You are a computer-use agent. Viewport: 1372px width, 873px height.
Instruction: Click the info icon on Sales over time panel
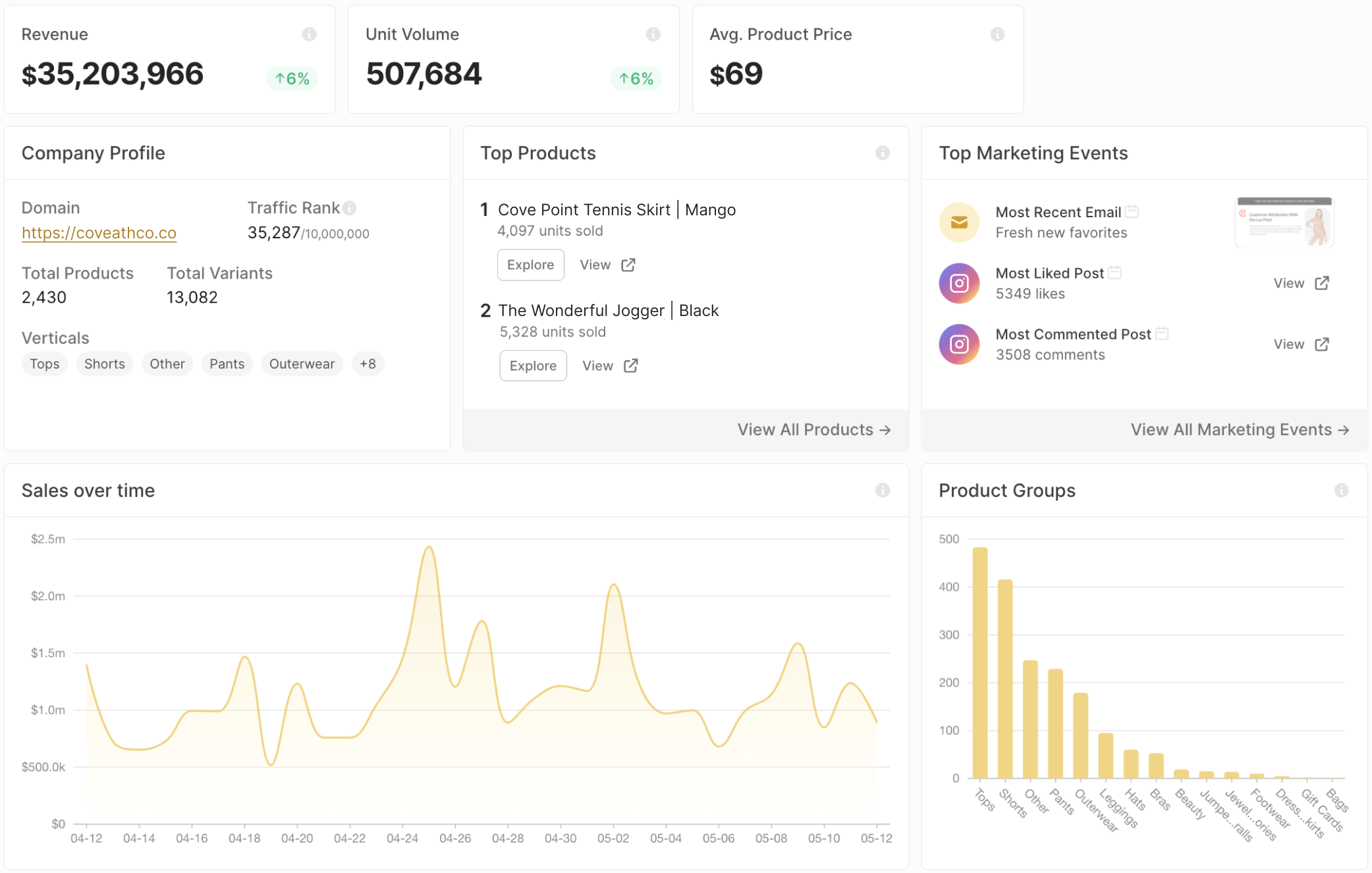[x=883, y=490]
